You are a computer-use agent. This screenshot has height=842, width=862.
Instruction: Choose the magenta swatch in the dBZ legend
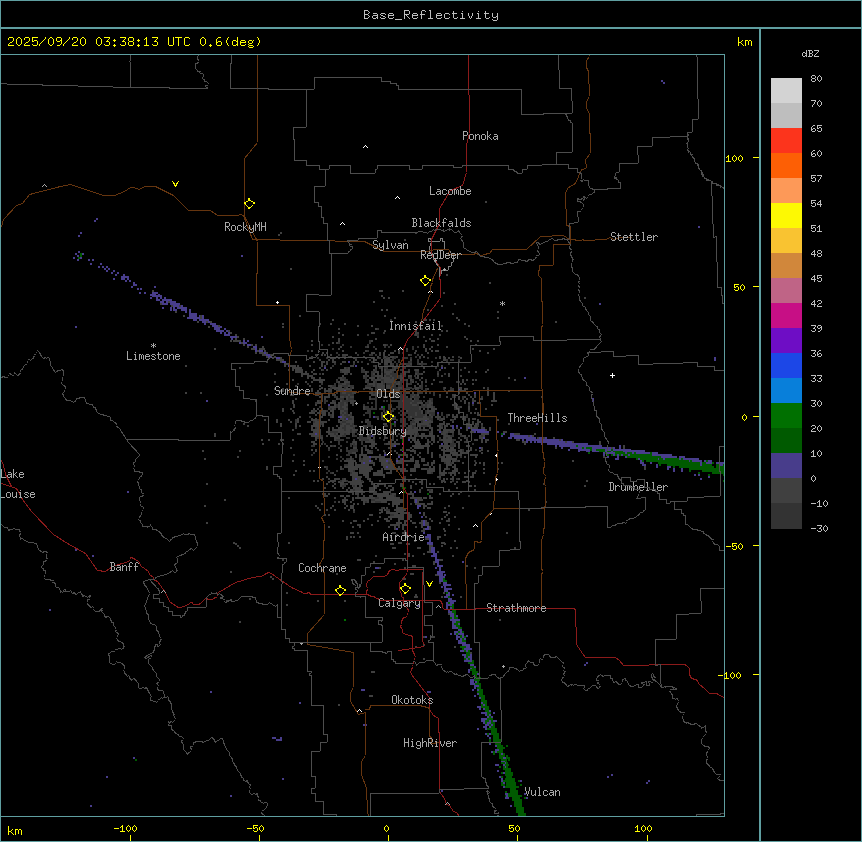(x=786, y=315)
